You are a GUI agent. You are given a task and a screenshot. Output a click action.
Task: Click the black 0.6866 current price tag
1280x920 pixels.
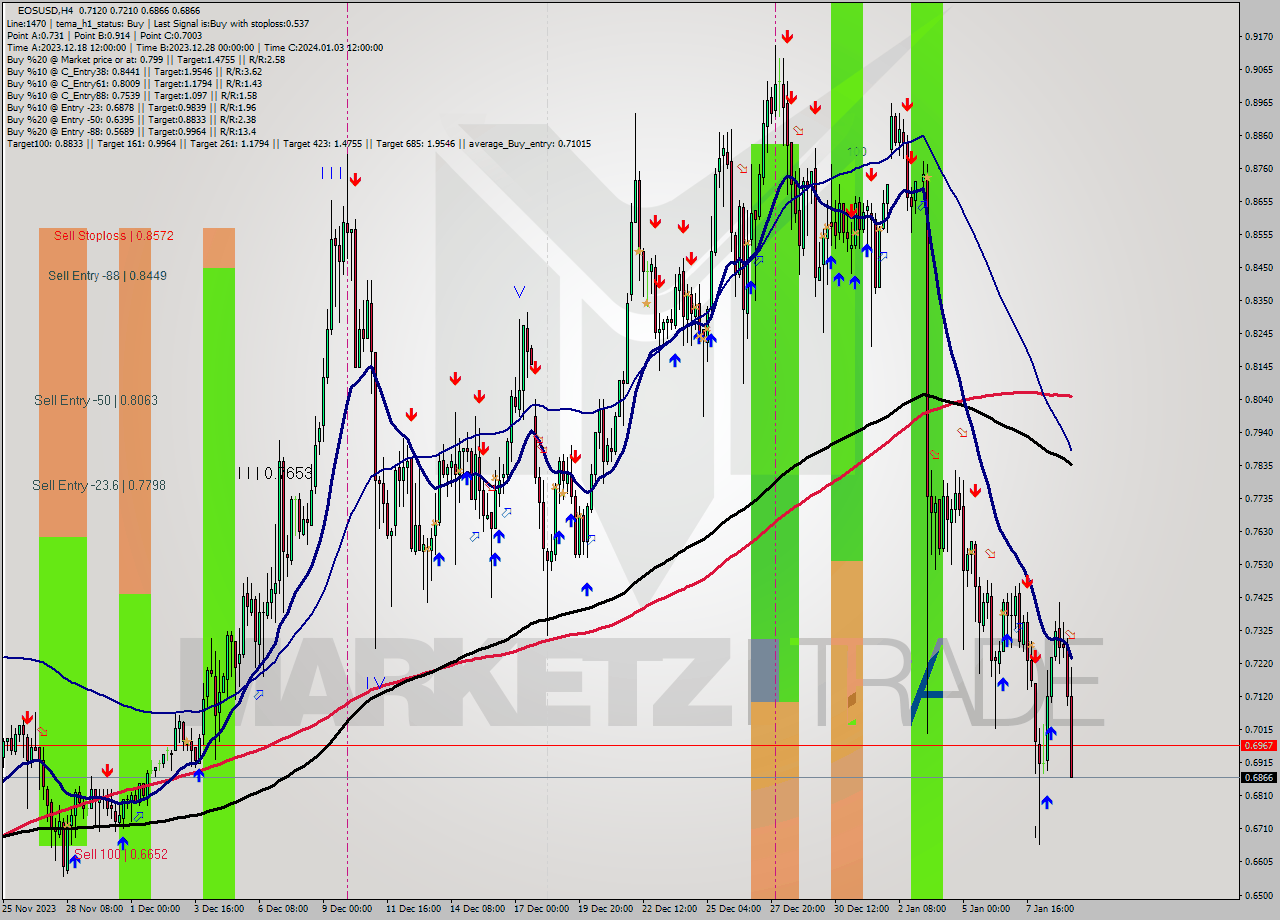(x=1258, y=778)
